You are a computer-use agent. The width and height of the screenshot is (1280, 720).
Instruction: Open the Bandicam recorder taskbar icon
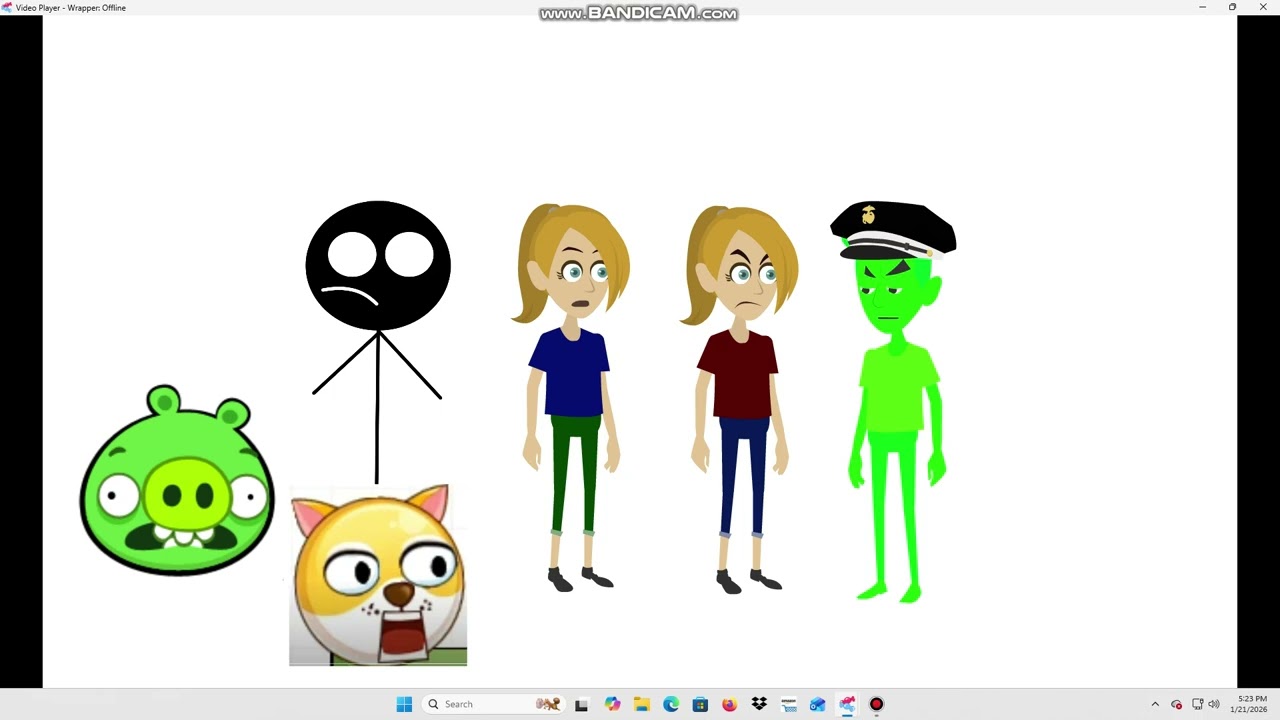click(877, 704)
